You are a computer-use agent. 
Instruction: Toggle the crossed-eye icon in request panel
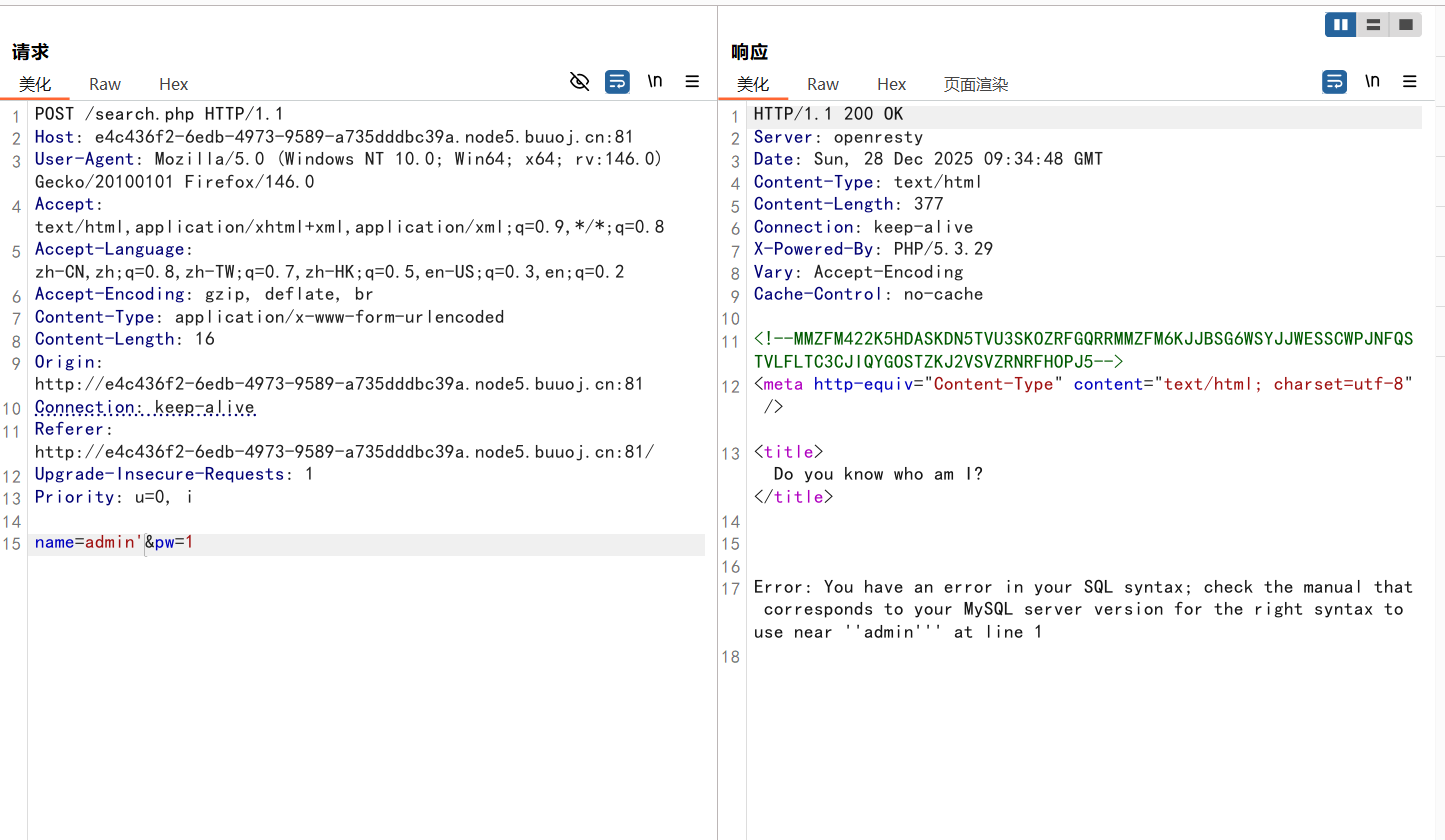click(x=579, y=82)
